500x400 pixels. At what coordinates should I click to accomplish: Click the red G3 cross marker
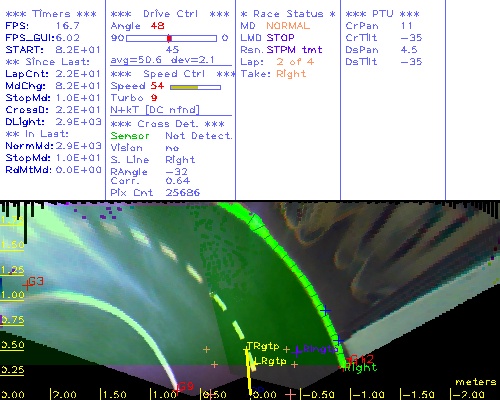click(27, 285)
